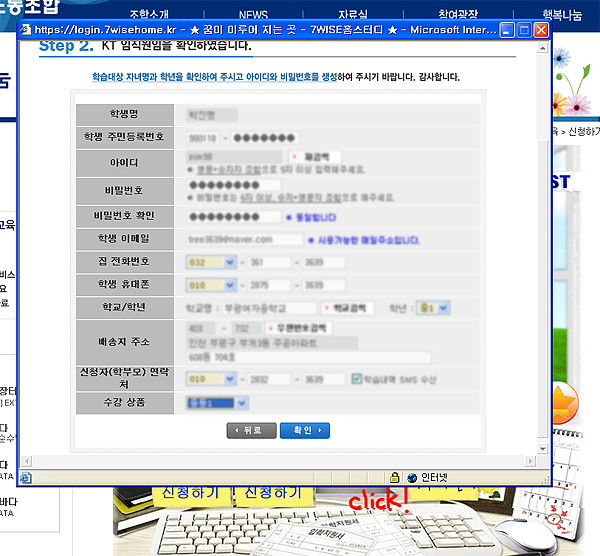This screenshot has height=556, width=600.
Task: Maximize the popup window
Action: 524,30
